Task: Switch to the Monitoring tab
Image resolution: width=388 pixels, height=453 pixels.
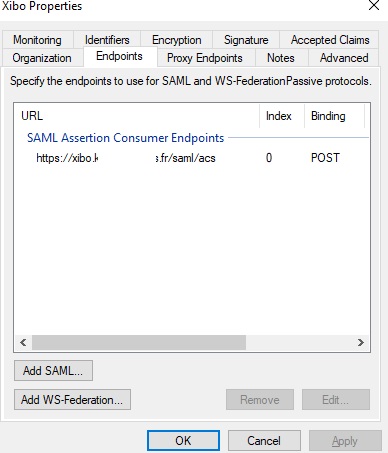Action: 37,40
